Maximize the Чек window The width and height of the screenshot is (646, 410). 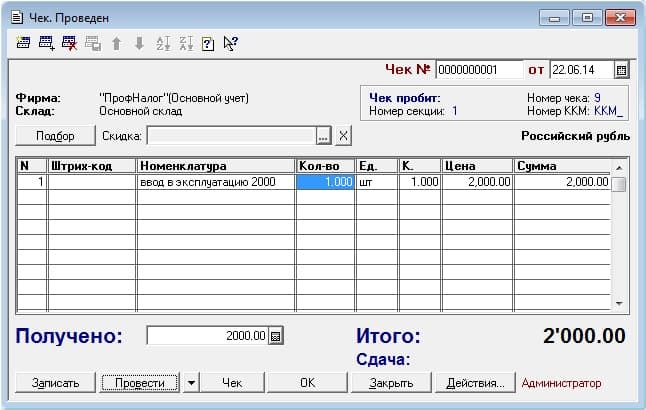(x=587, y=18)
